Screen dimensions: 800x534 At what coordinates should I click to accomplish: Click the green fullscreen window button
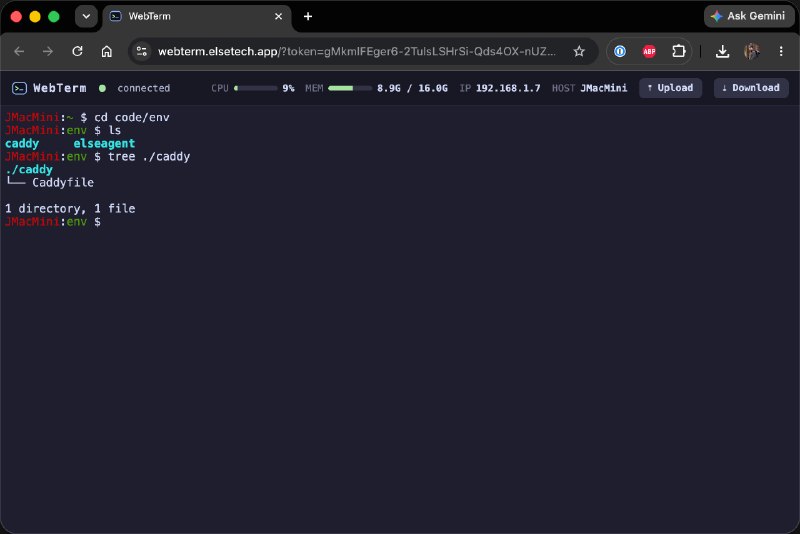54,16
